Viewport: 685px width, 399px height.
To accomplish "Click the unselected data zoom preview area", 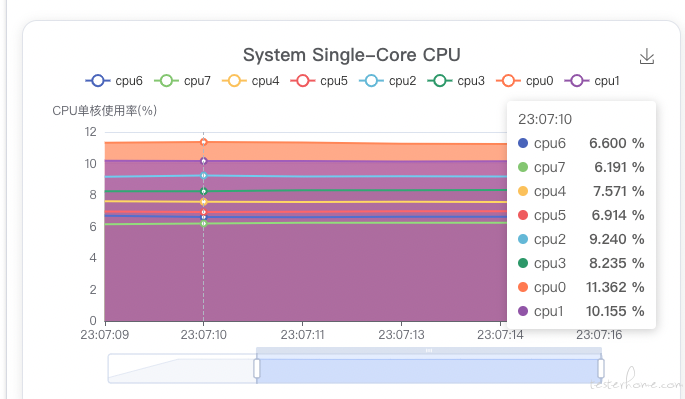I will (182, 368).
